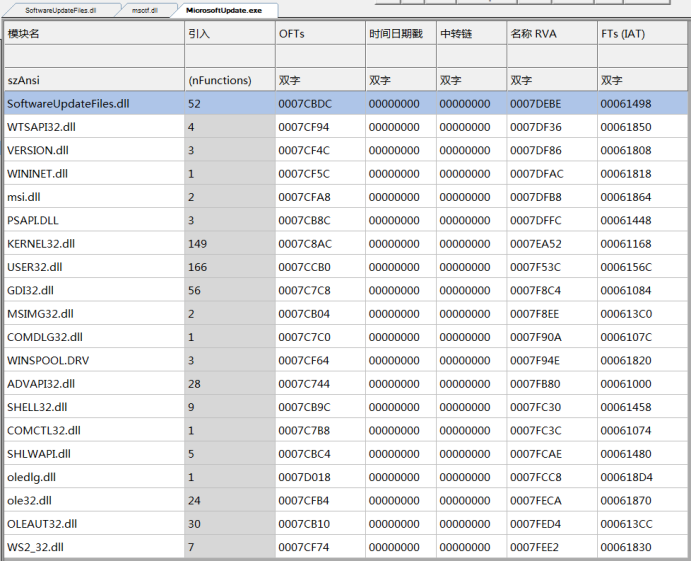
Task: Click name RVA value 0007F8C4
Action: click(552, 290)
